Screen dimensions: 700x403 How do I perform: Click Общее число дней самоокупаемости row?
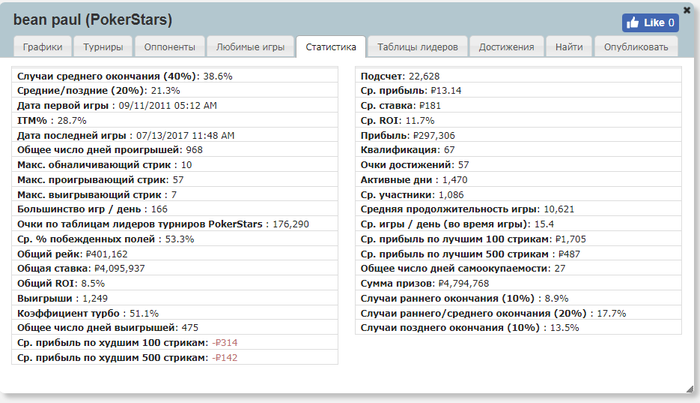518,268
